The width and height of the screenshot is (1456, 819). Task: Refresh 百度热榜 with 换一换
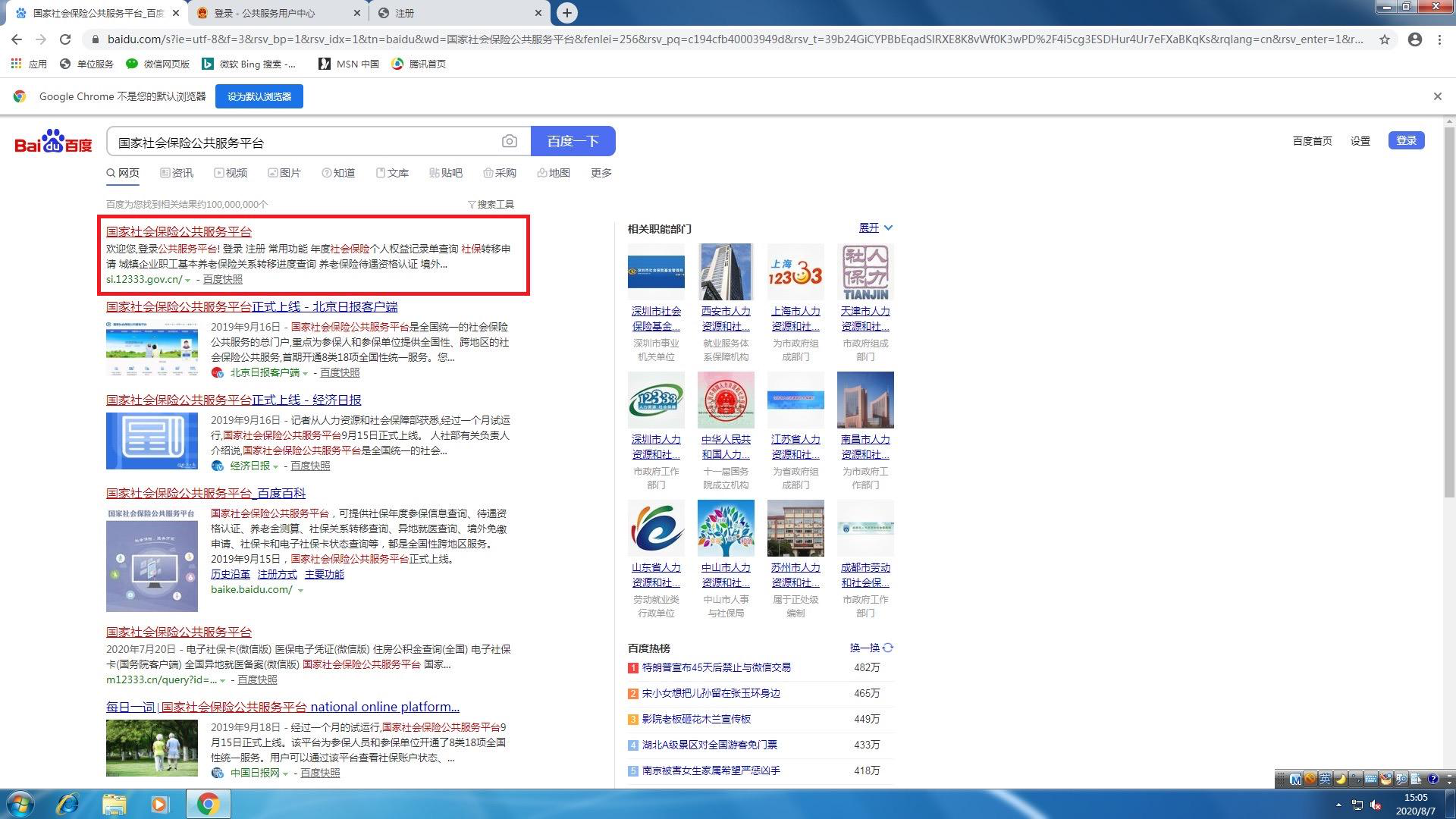click(871, 648)
